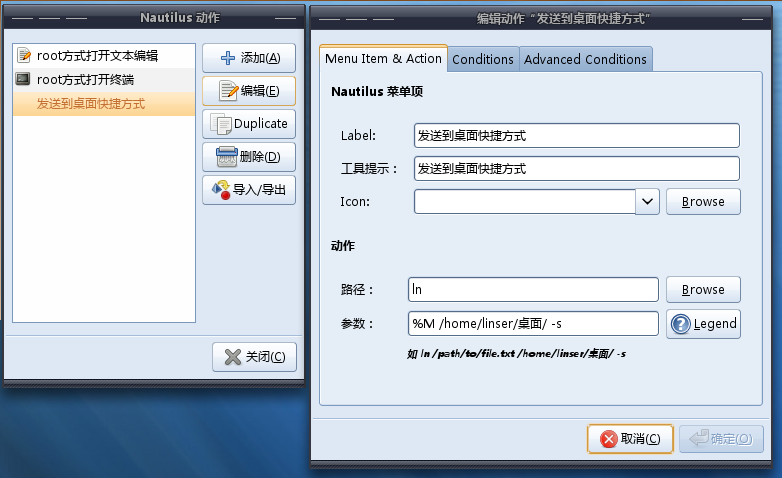This screenshot has width=782, height=478.
Task: Click the example command text below 参数
Action: 516,354
